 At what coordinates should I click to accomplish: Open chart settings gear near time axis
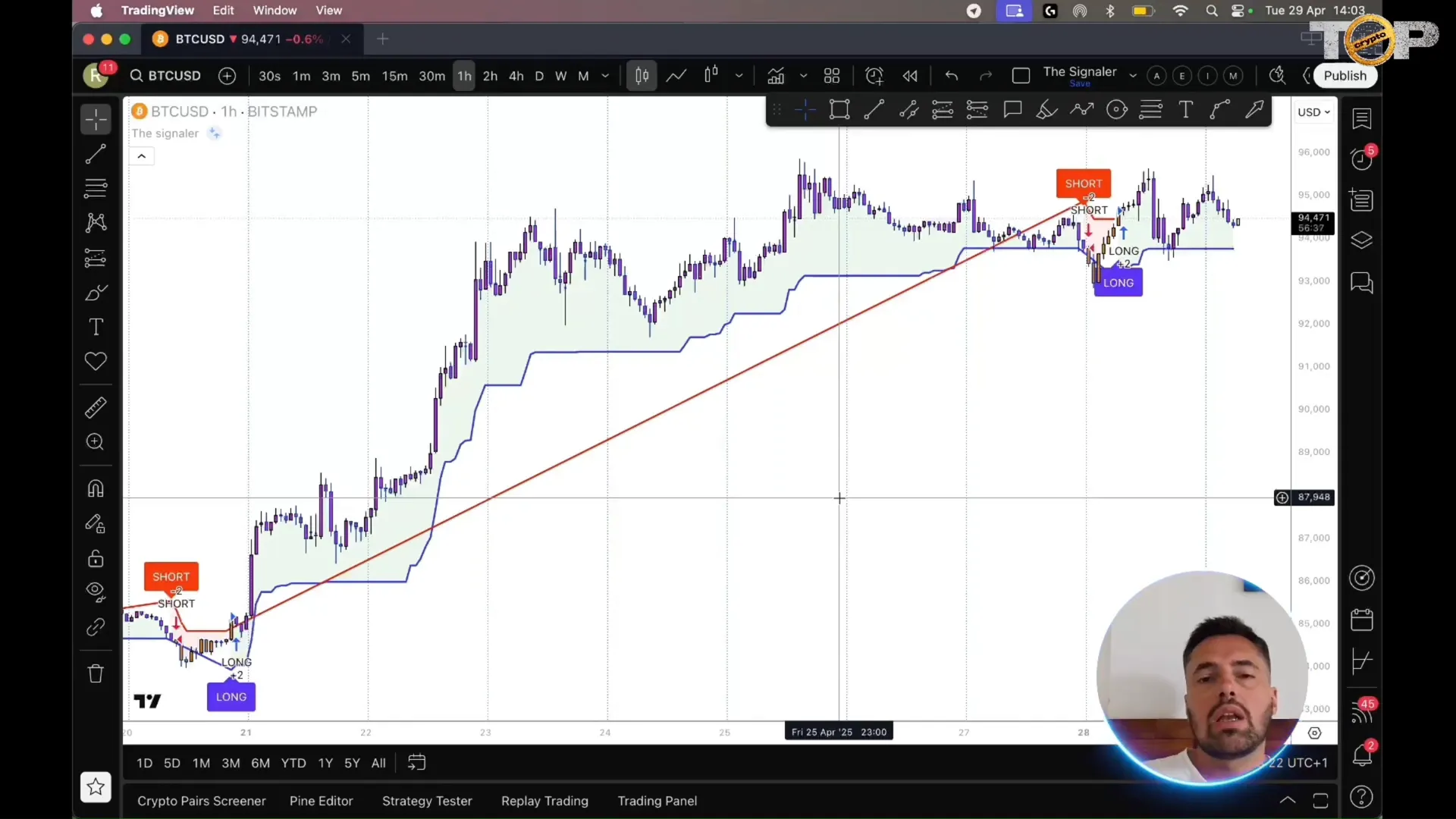[1315, 733]
